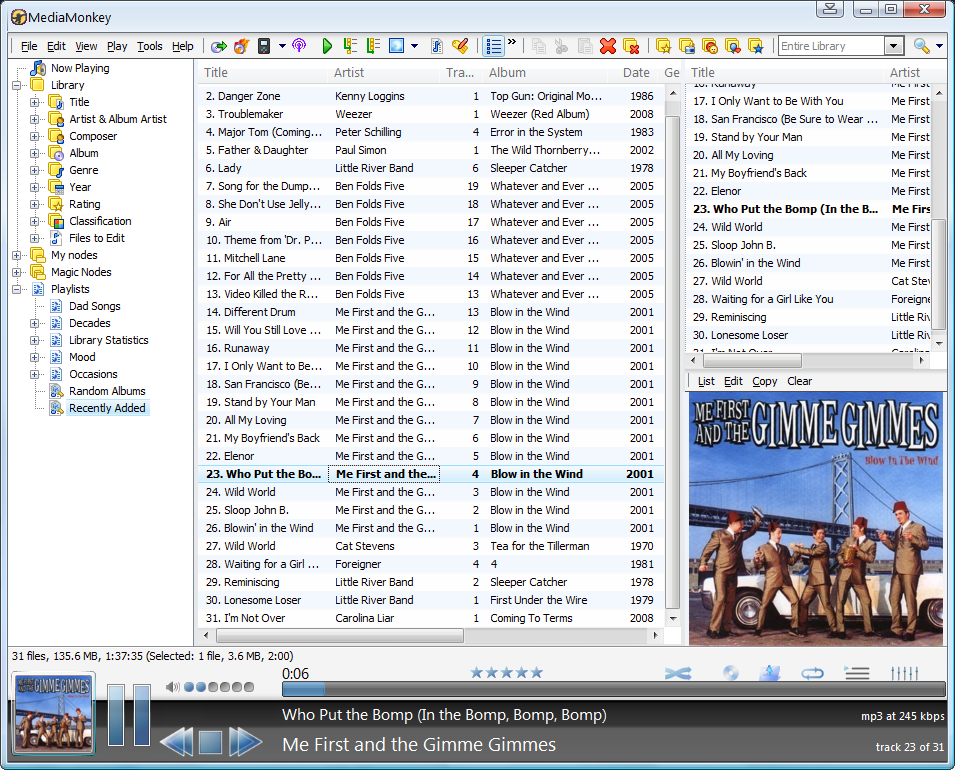Expand the Genre tree node

pos(34,171)
